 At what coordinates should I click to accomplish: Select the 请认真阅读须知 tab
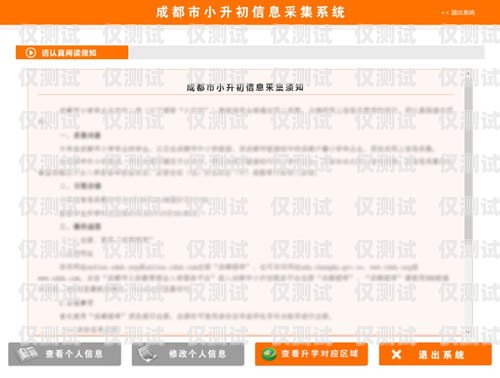(x=72, y=53)
